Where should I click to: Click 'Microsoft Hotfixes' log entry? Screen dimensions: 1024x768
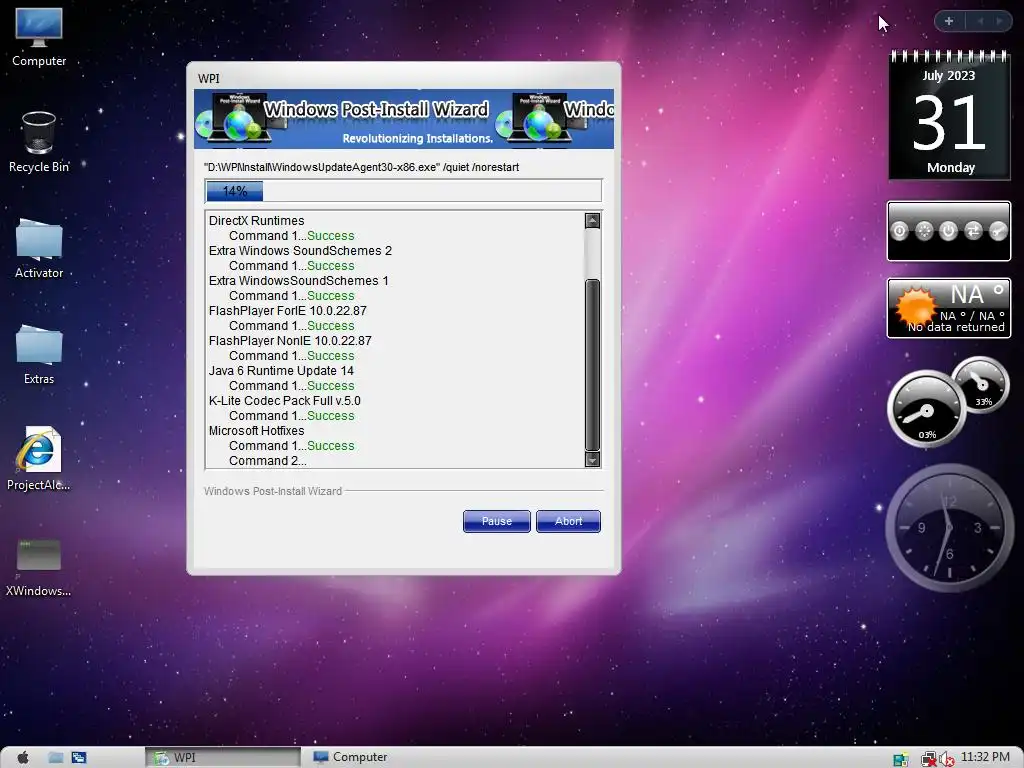257,431
